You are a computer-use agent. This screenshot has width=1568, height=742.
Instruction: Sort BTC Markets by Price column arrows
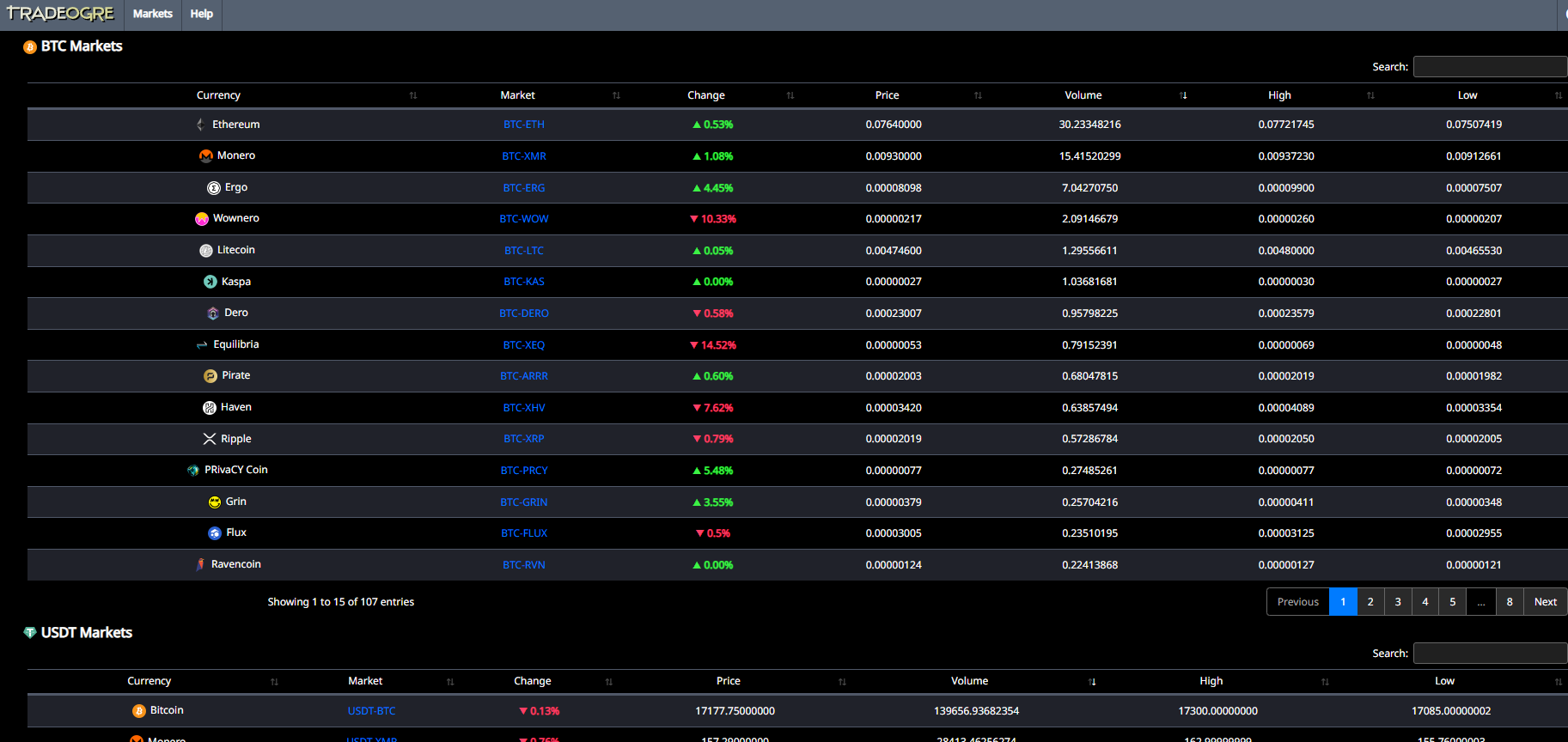[x=978, y=95]
